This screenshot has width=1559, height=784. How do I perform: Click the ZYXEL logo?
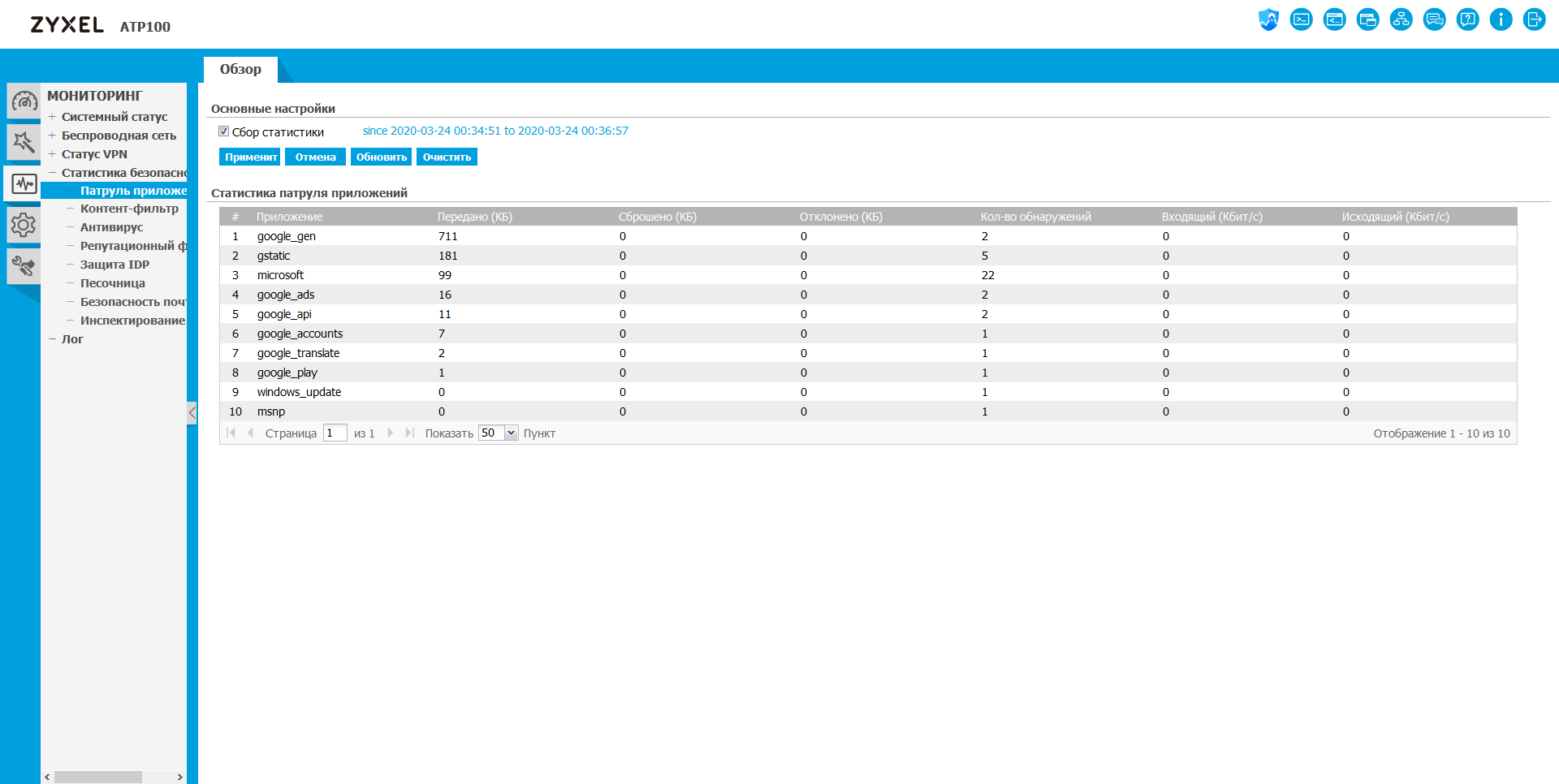click(x=67, y=25)
